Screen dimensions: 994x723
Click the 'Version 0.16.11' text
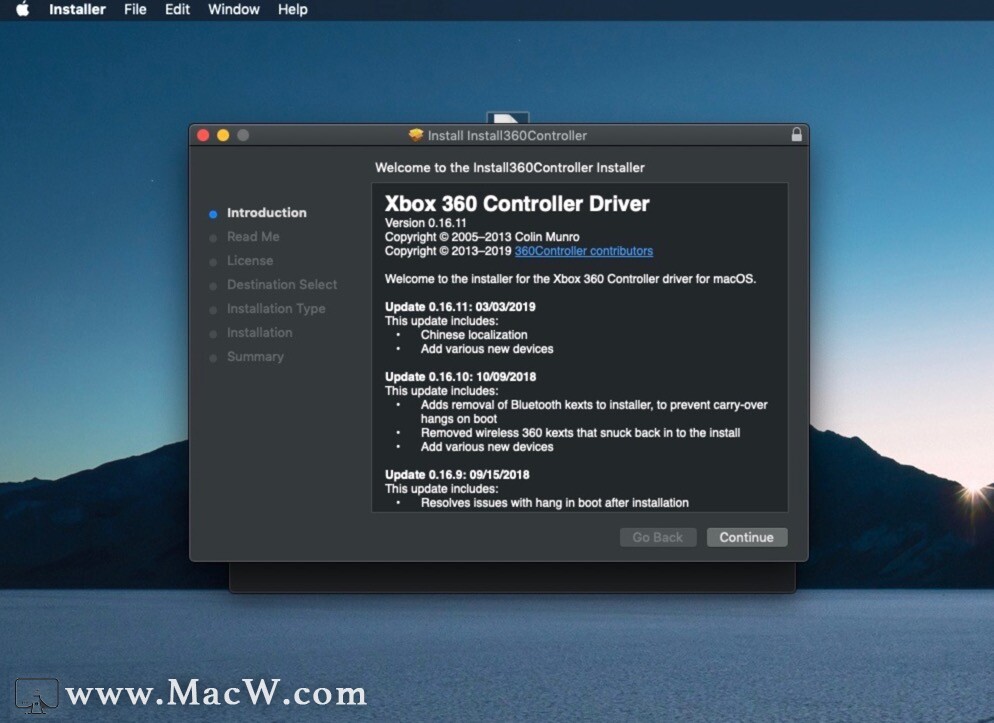click(x=425, y=223)
